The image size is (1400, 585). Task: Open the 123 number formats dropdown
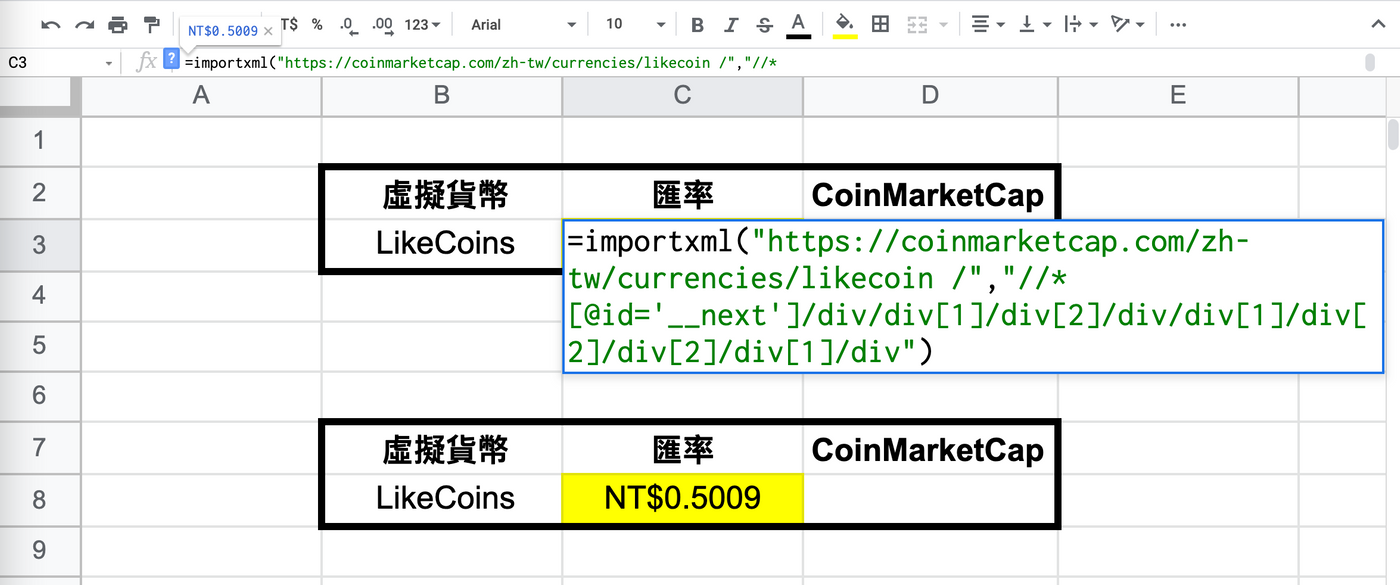coord(423,24)
